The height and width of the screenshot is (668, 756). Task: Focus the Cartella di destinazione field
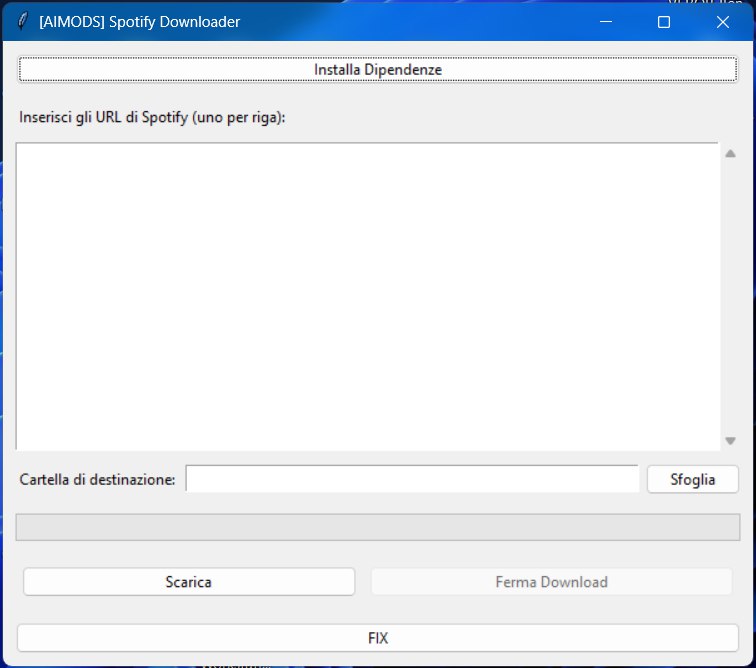pyautogui.click(x=411, y=479)
